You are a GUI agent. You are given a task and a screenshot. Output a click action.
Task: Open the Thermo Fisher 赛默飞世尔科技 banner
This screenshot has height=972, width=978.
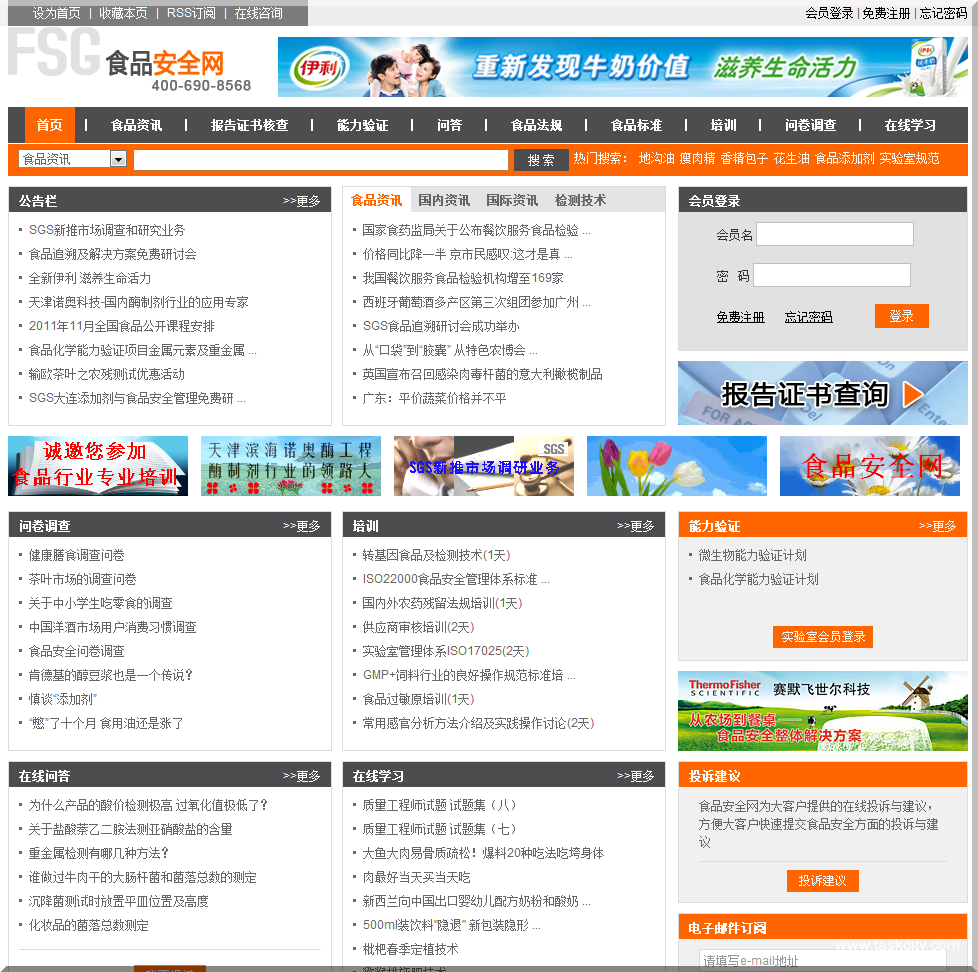tap(822, 711)
